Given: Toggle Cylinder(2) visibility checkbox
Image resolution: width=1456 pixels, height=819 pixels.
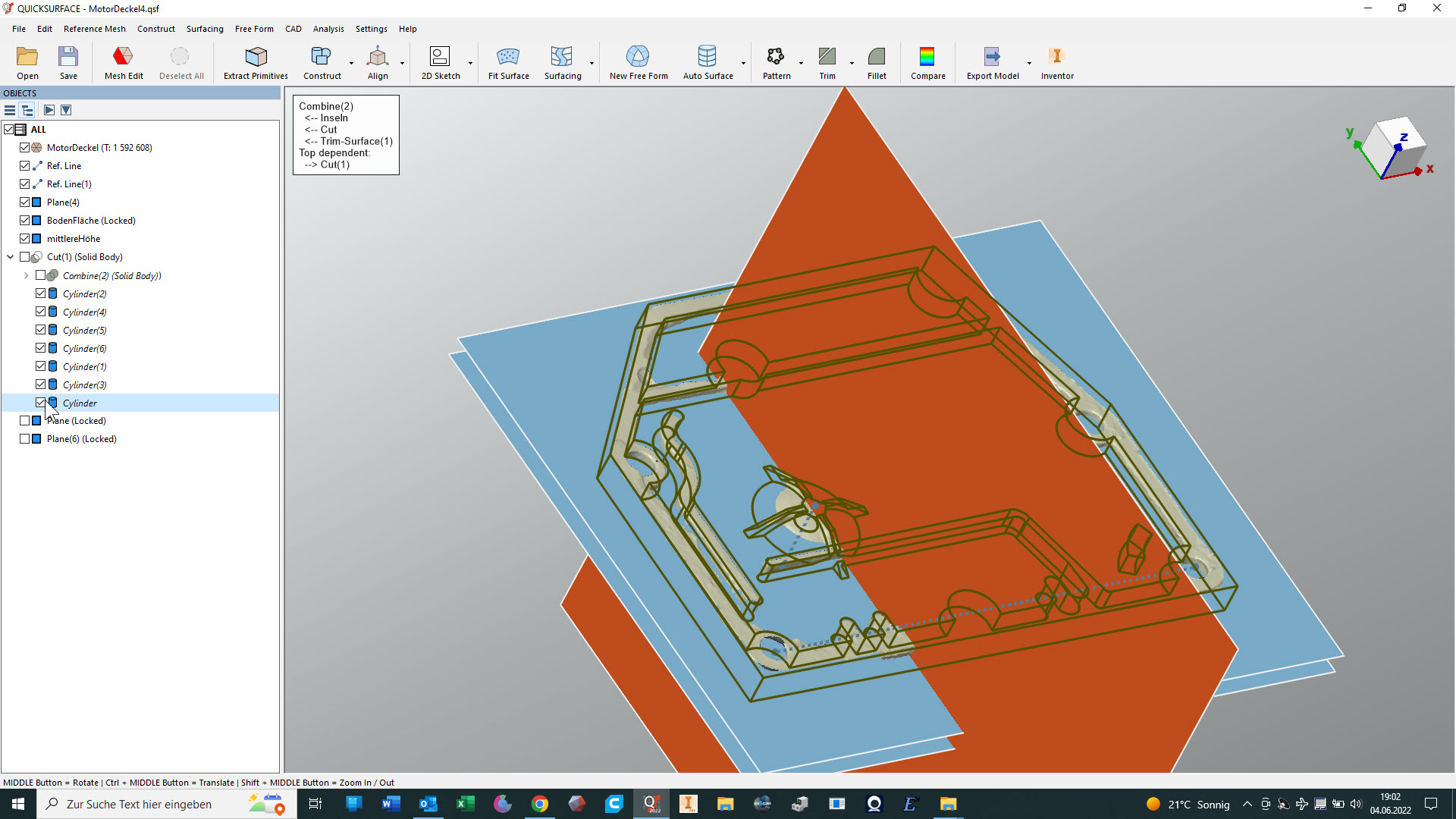Looking at the screenshot, I should [x=41, y=293].
